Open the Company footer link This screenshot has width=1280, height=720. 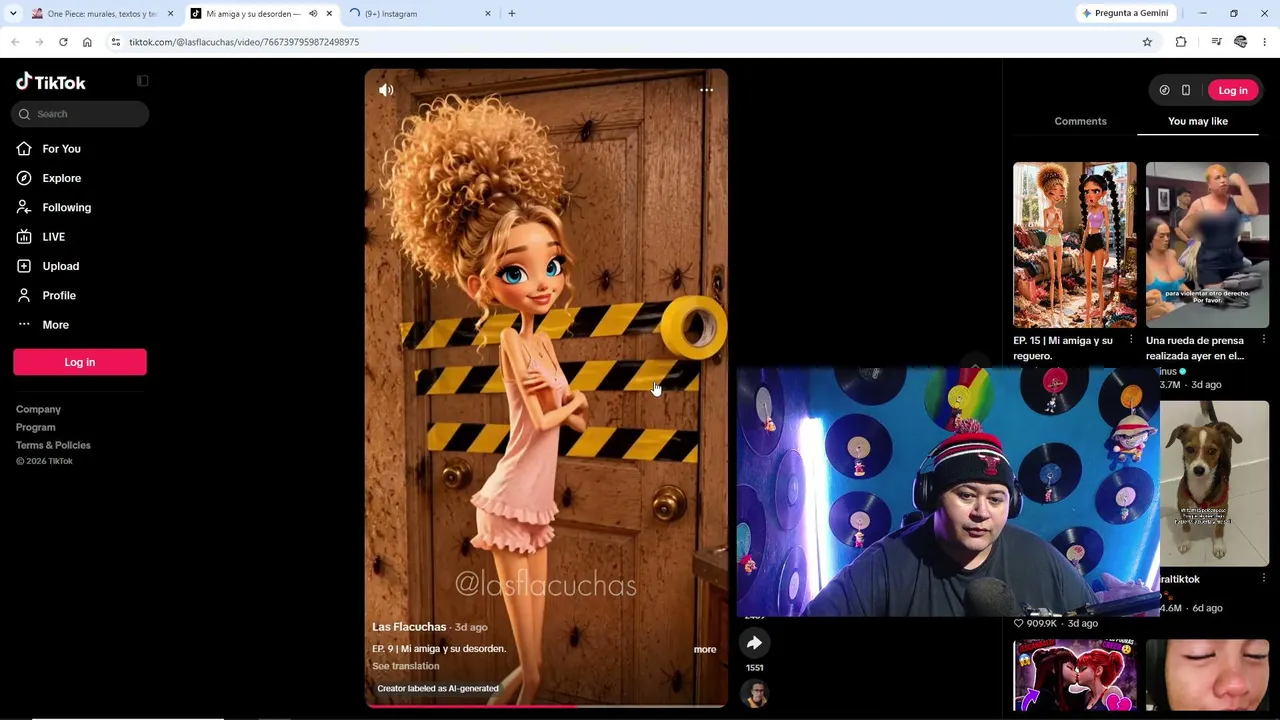tap(38, 409)
